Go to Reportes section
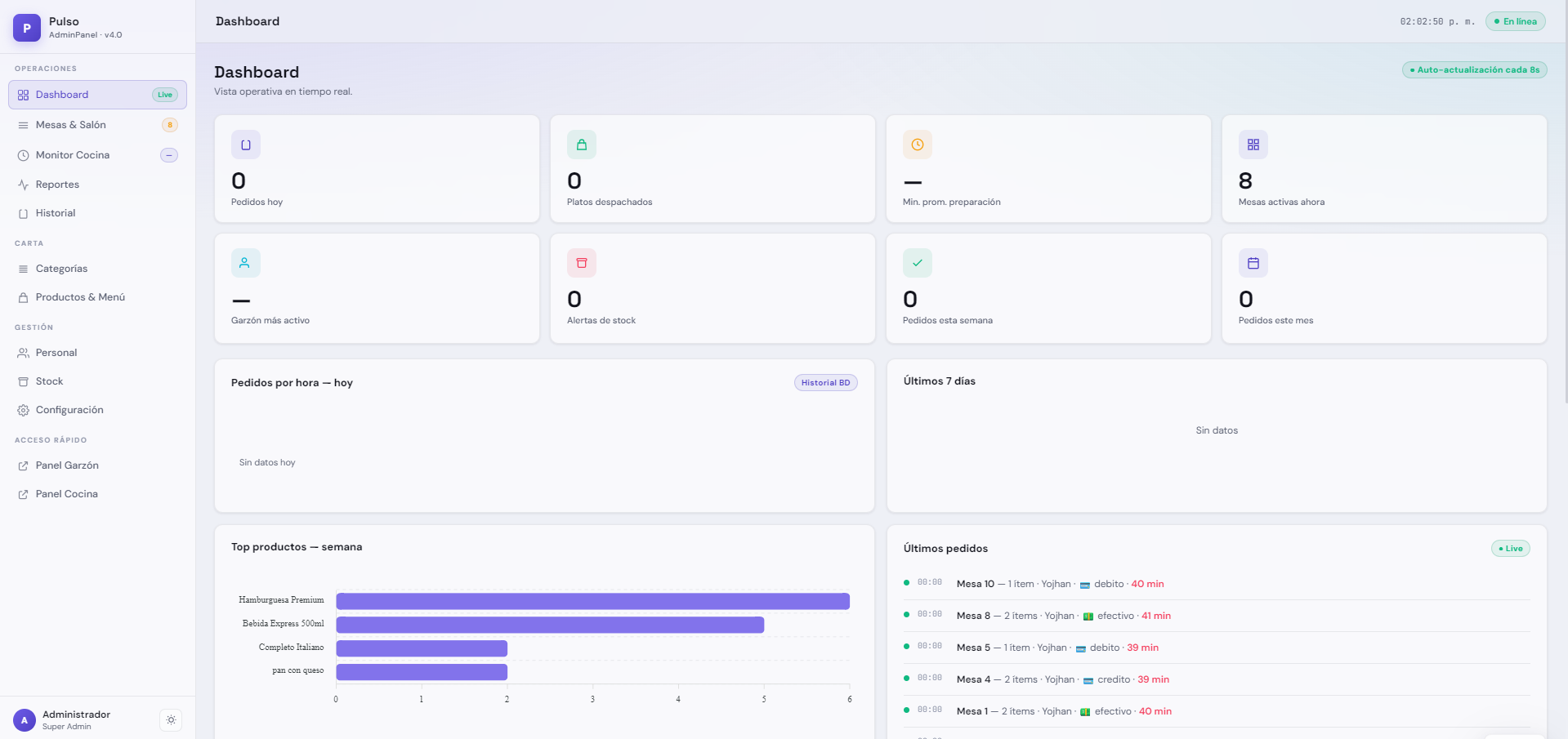1568x739 pixels. point(97,185)
